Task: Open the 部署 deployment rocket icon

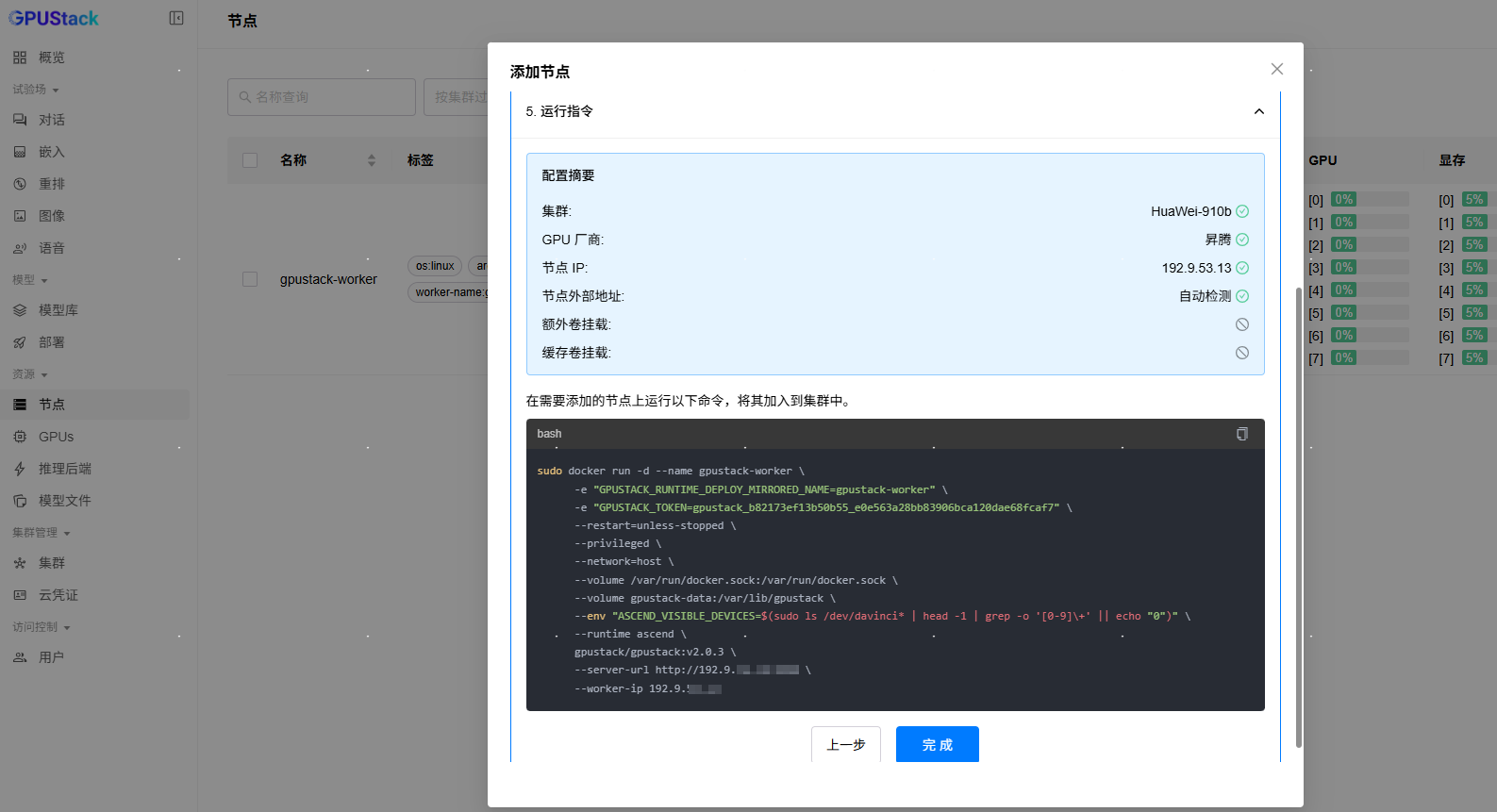Action: coord(20,342)
